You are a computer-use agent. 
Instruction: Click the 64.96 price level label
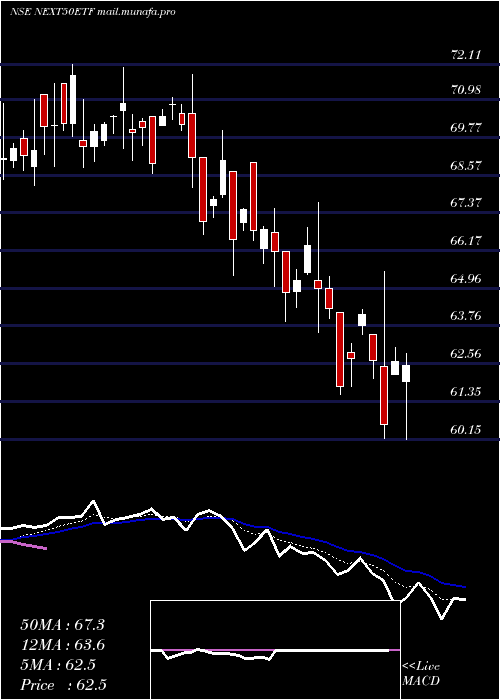click(x=466, y=279)
